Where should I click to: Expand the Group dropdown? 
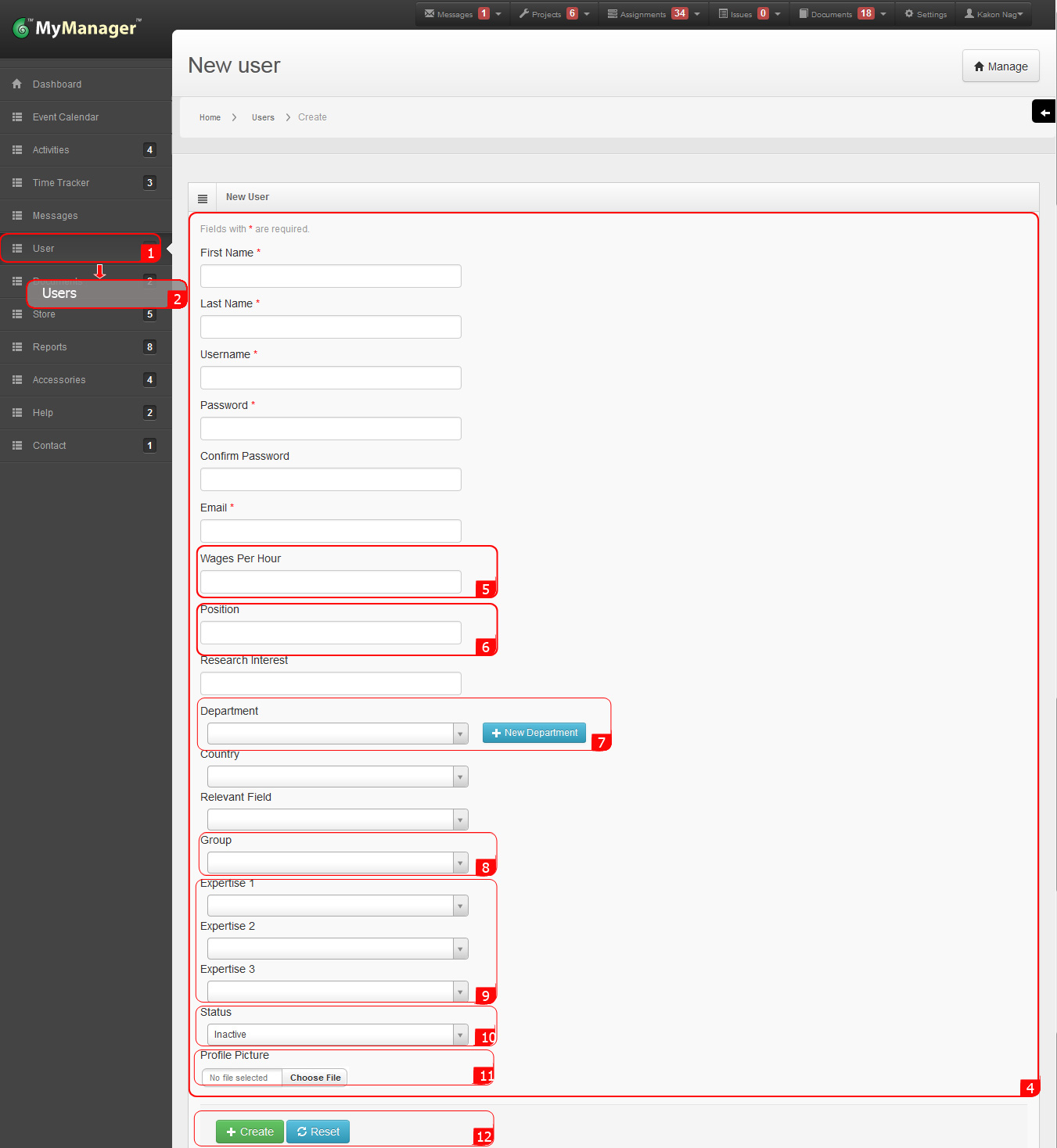[337, 863]
